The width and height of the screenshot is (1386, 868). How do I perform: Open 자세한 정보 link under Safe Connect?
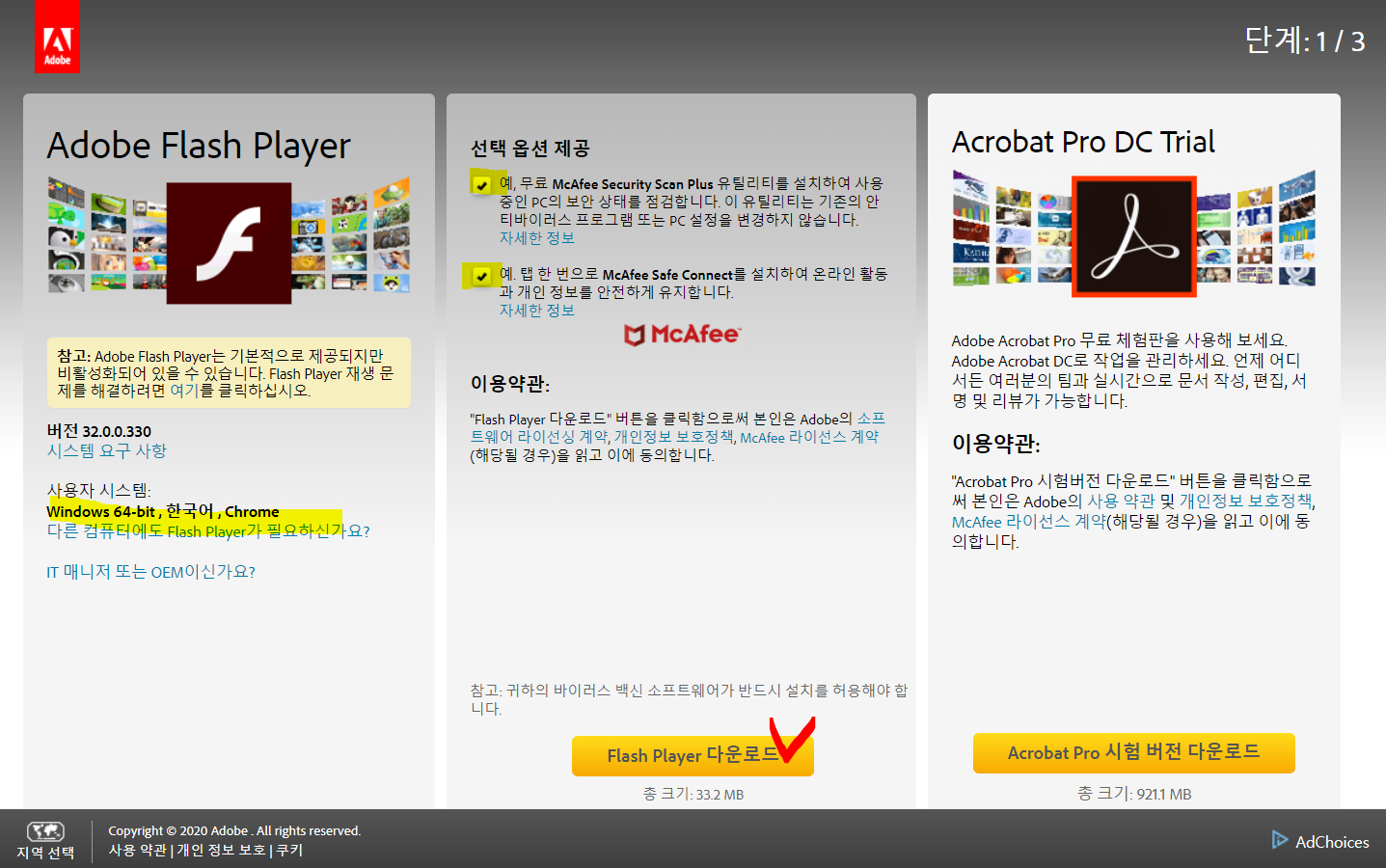tap(536, 311)
